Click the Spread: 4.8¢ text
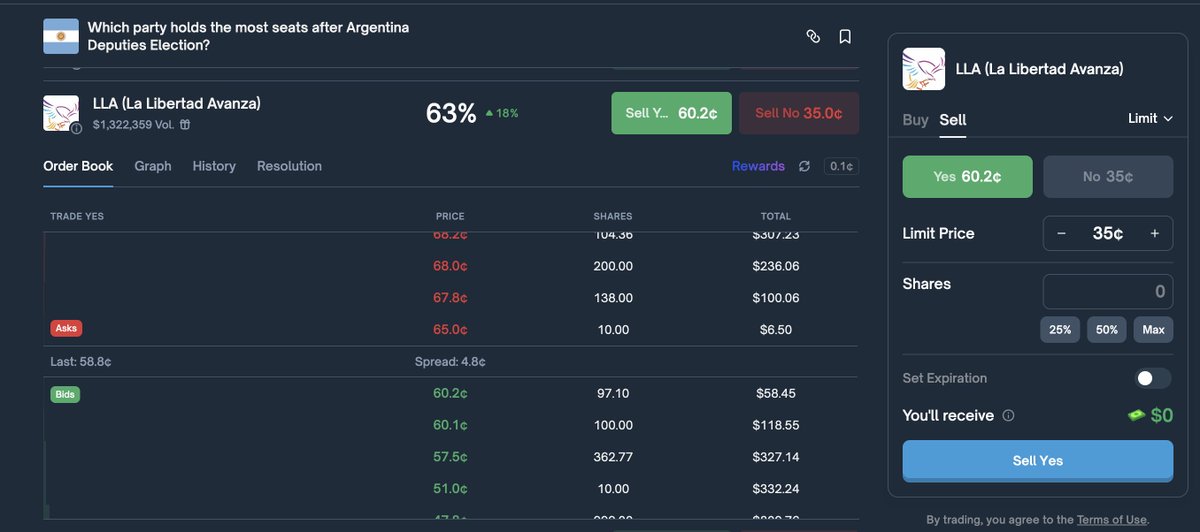 pyautogui.click(x=450, y=361)
